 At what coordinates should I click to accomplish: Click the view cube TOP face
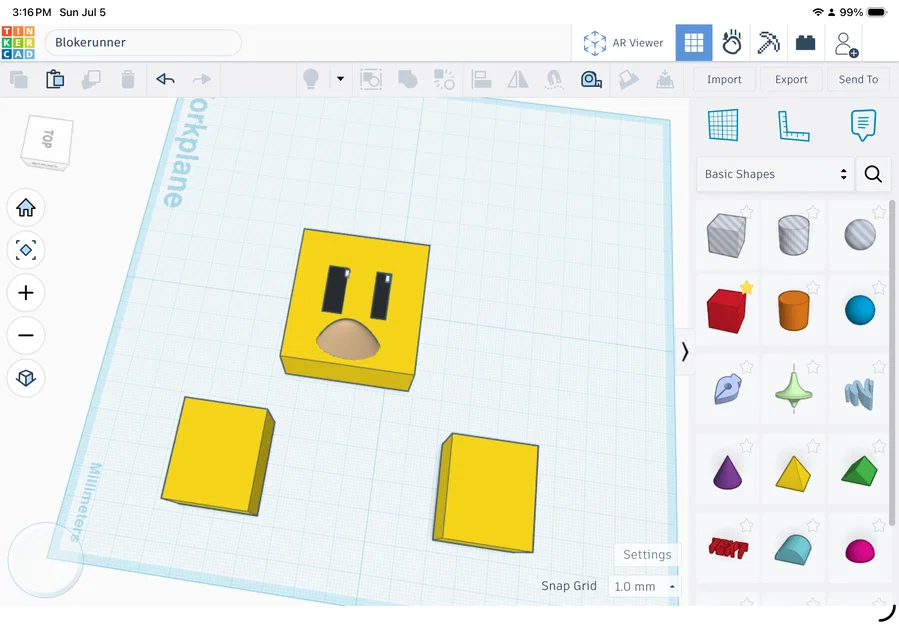pos(48,141)
